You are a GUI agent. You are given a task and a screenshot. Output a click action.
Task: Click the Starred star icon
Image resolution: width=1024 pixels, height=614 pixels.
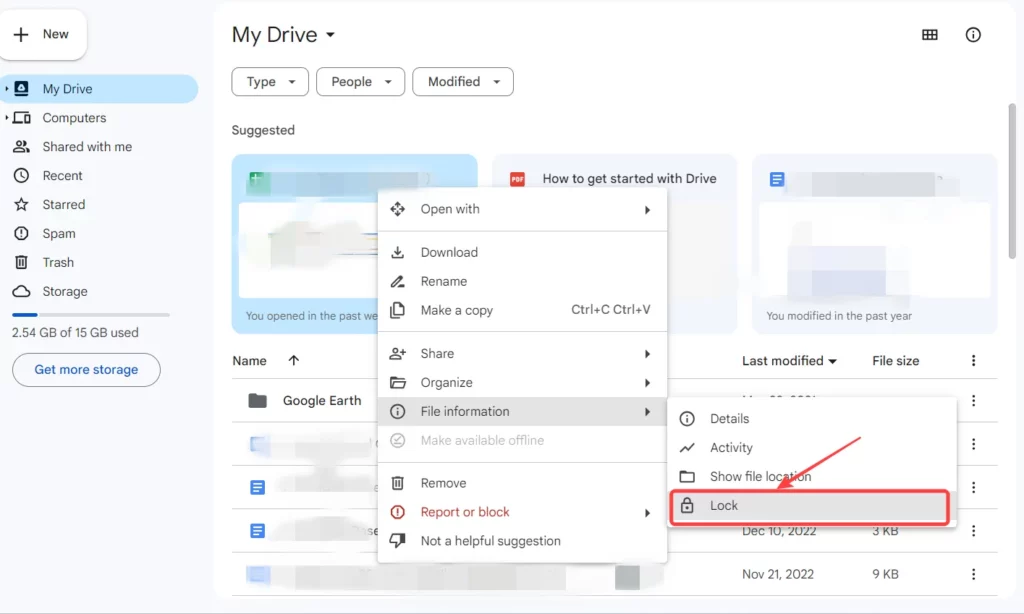coord(22,204)
